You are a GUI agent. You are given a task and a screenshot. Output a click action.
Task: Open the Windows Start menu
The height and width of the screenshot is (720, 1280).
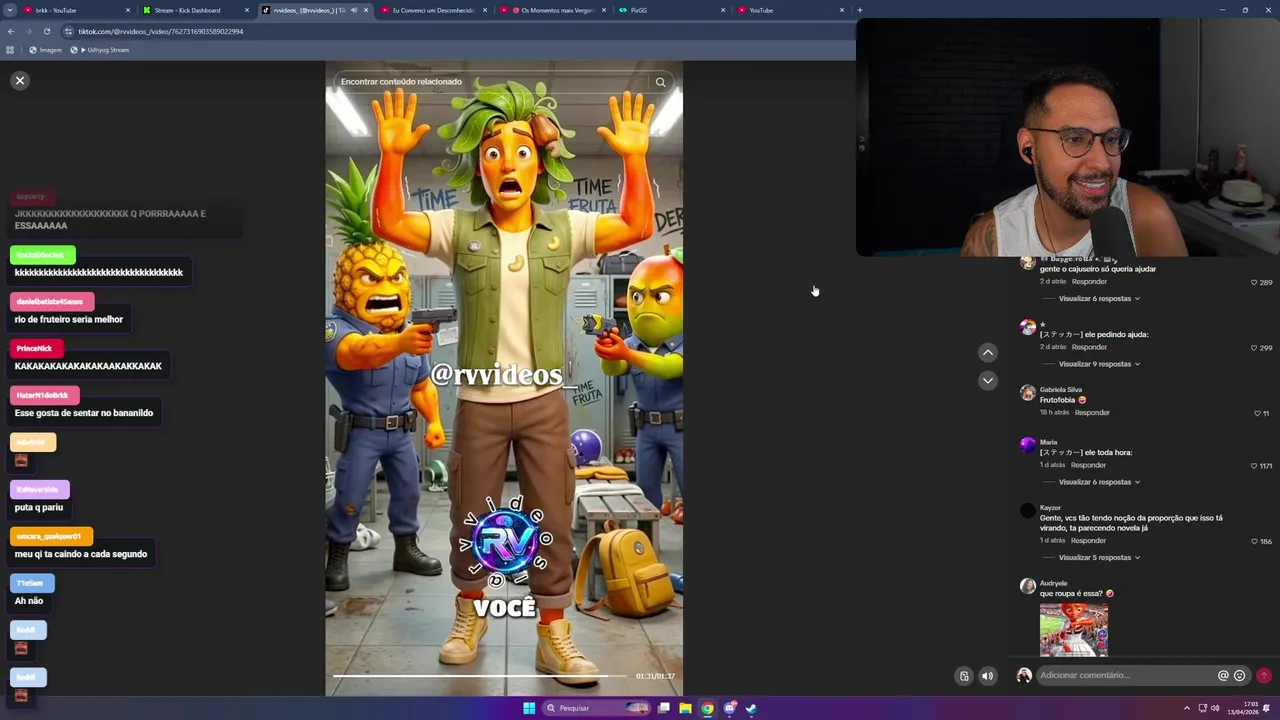point(529,708)
